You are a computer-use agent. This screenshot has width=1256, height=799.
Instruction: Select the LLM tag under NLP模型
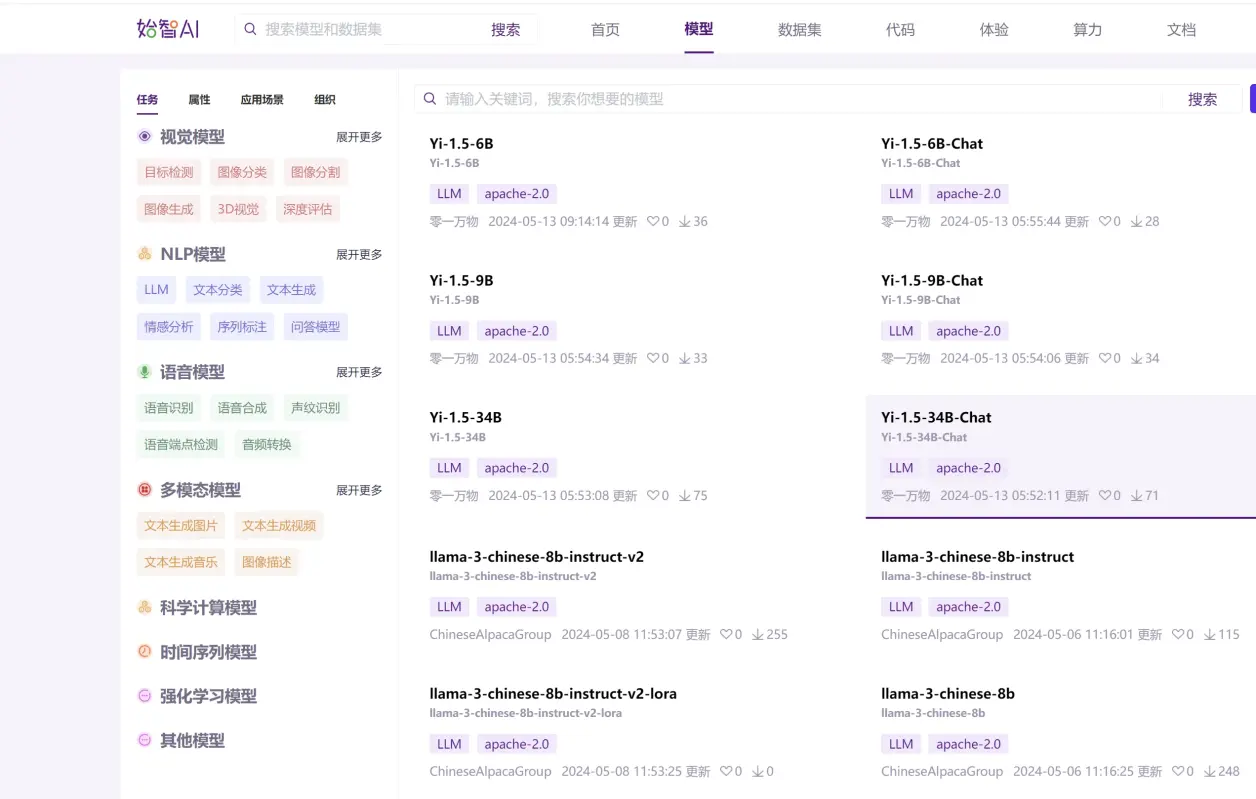pyautogui.click(x=156, y=290)
